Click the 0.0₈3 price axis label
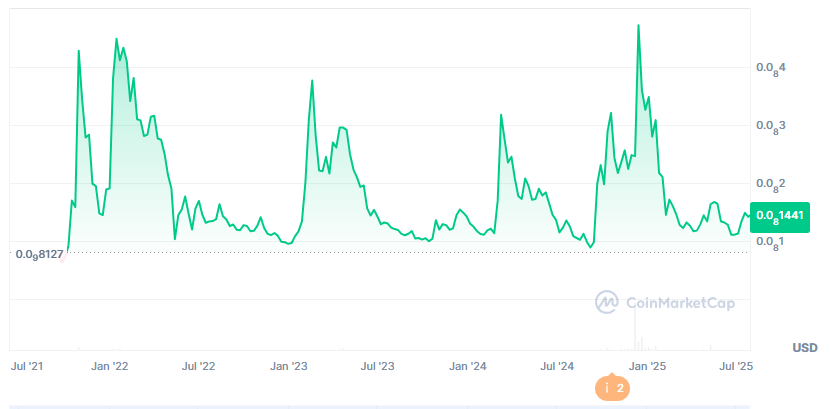Screen dimensions: 830x409 (x=770, y=126)
